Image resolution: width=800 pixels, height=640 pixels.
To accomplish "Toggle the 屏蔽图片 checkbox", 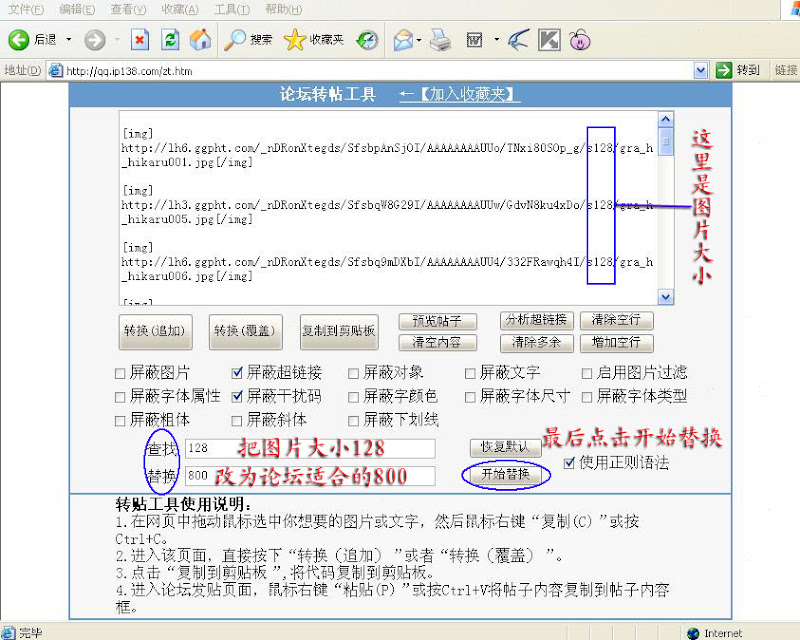I will click(120, 374).
